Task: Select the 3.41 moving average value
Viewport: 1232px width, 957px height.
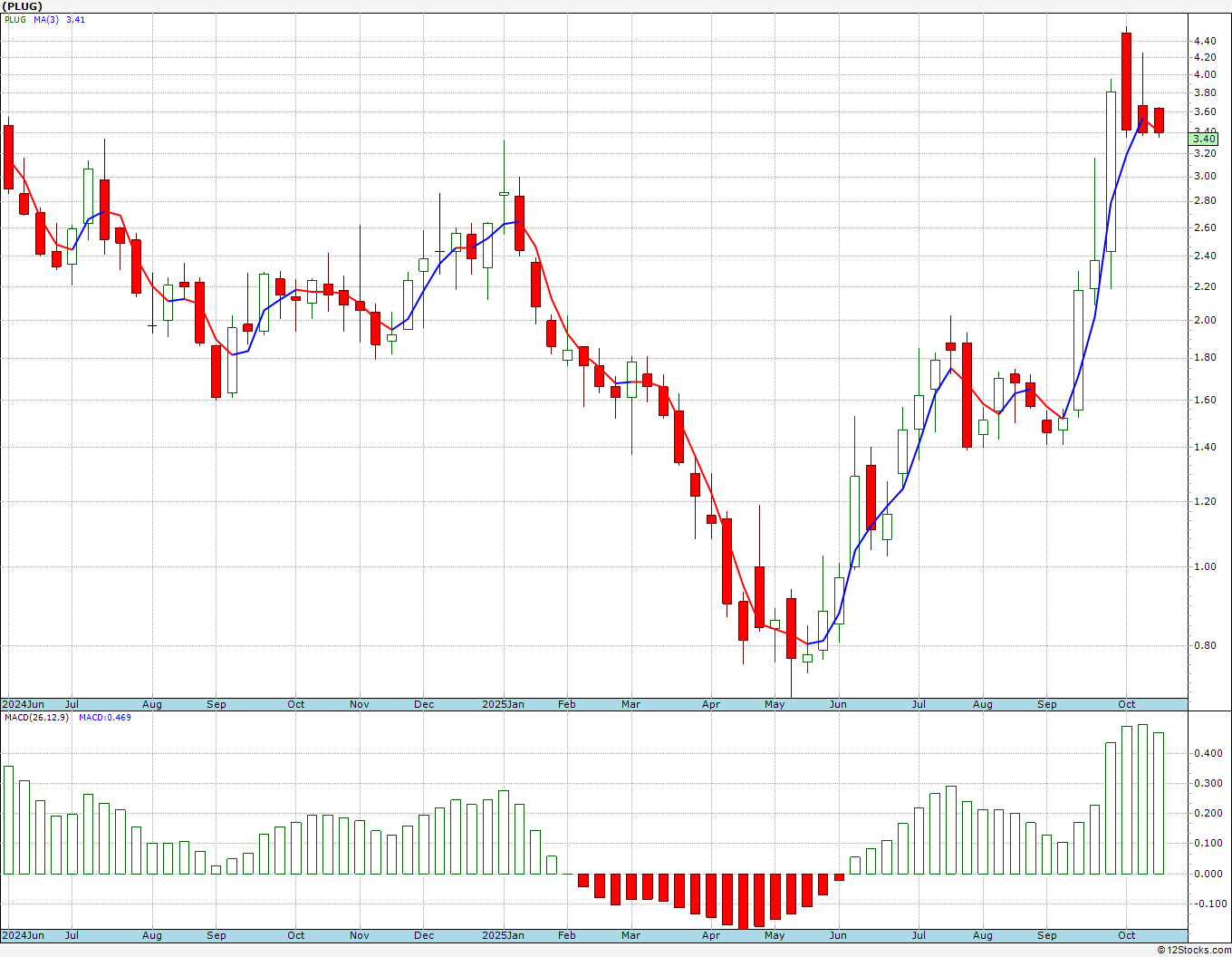Action: tap(75, 19)
